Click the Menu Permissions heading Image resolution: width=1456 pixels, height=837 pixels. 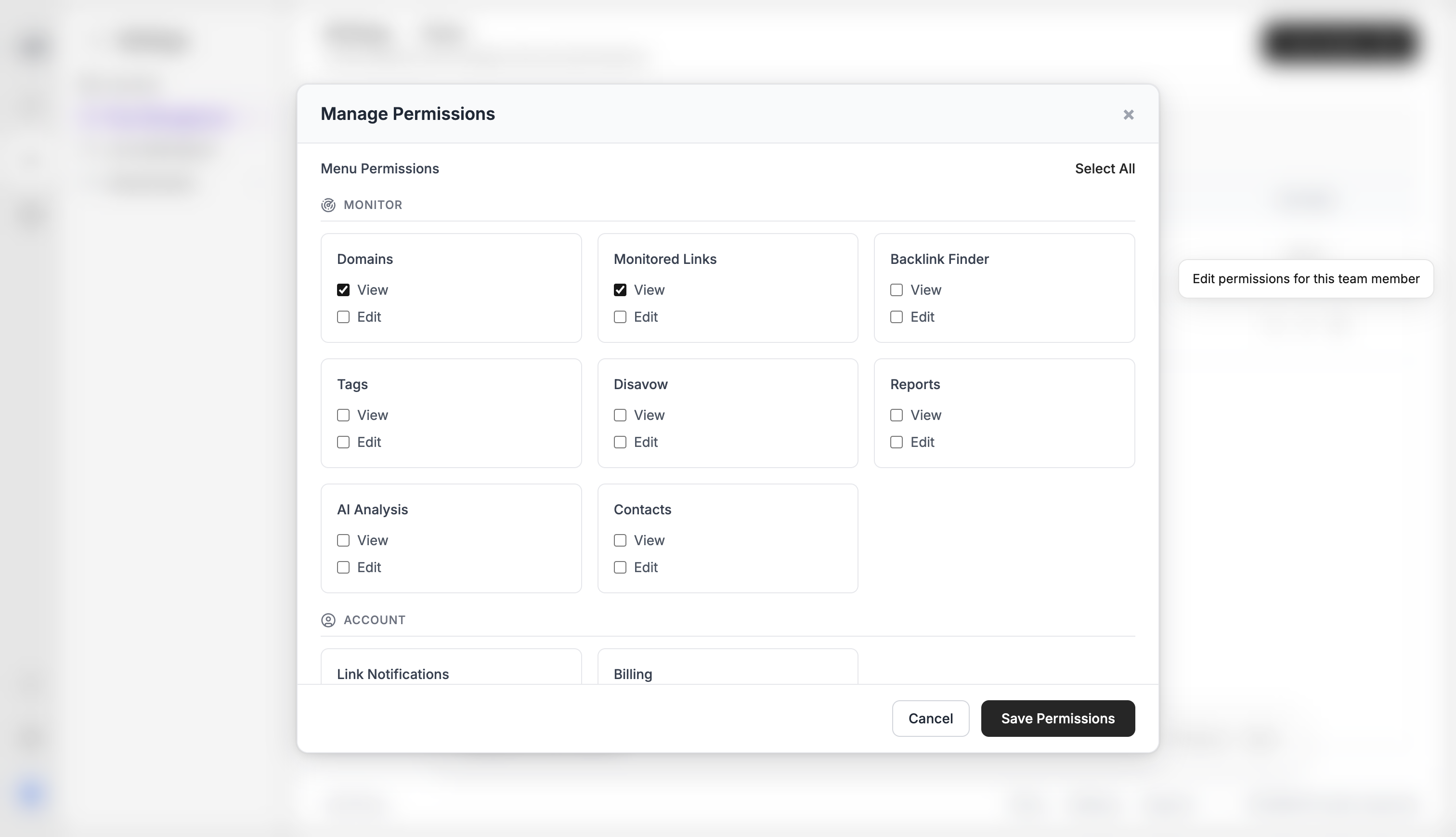click(380, 169)
